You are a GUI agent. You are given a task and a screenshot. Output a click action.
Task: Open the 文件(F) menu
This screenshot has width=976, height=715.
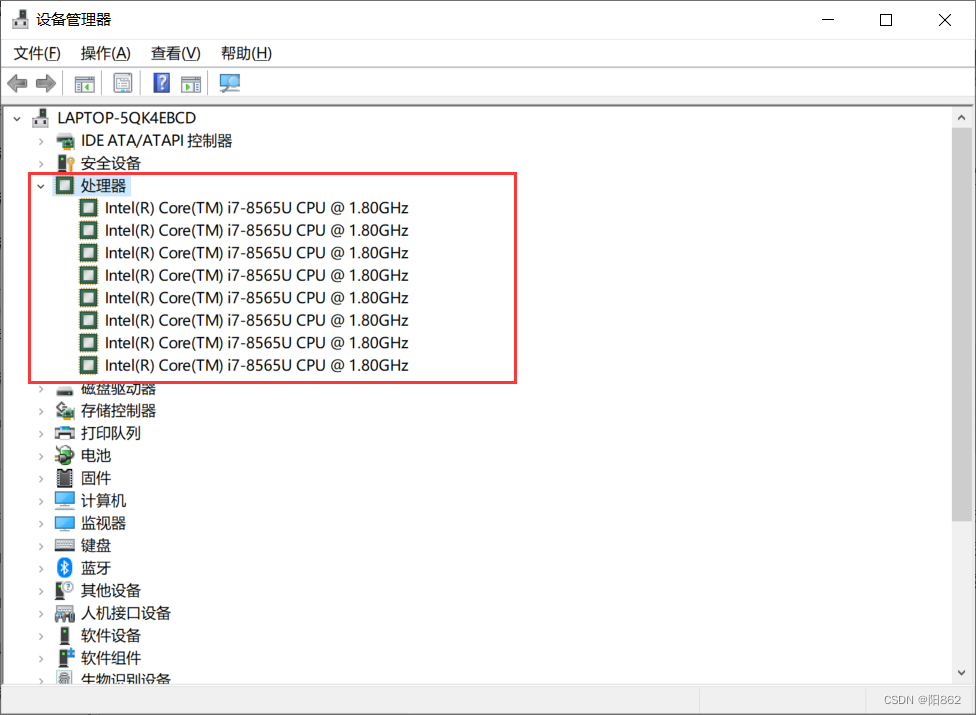pyautogui.click(x=37, y=54)
